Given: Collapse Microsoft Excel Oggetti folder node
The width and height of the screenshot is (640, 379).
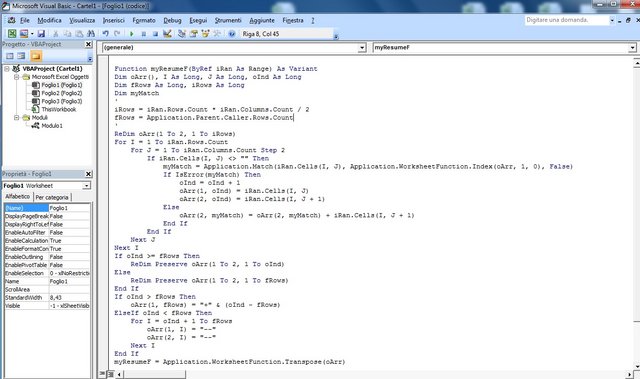Looking at the screenshot, I should 16,77.
